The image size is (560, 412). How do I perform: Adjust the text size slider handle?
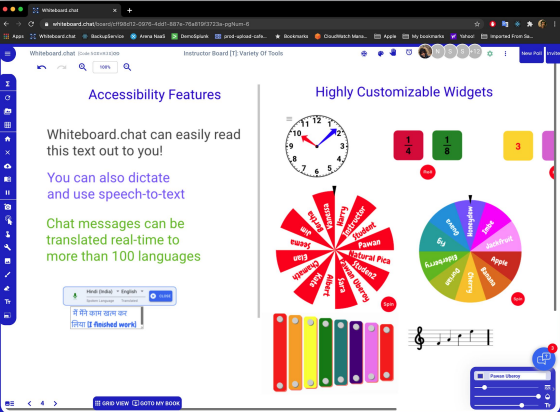(522, 405)
